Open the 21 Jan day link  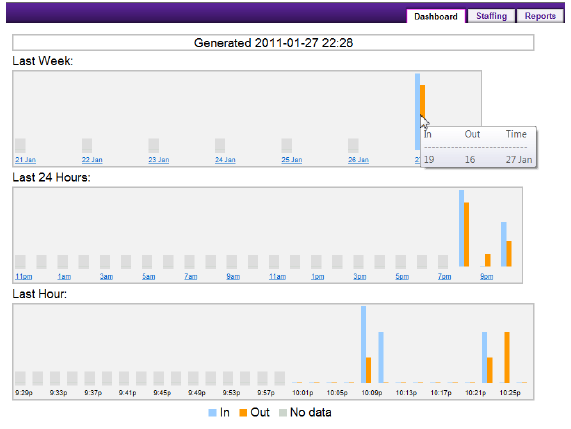click(x=25, y=160)
